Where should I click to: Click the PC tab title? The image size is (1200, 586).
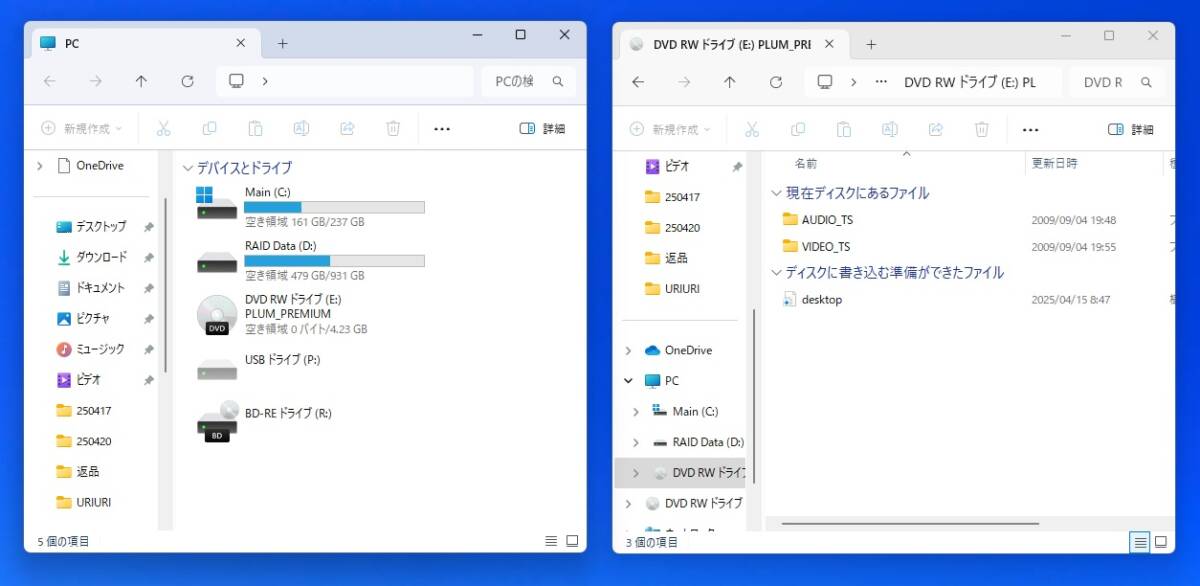pyautogui.click(x=72, y=43)
